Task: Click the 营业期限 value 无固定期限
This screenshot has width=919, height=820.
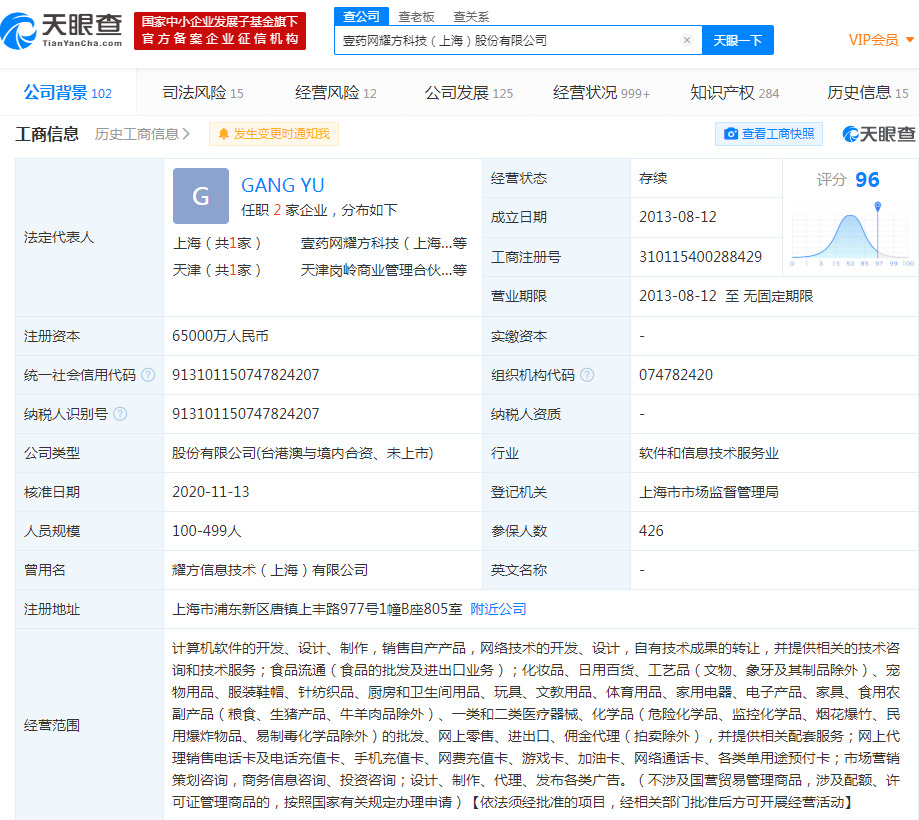Action: tap(778, 296)
